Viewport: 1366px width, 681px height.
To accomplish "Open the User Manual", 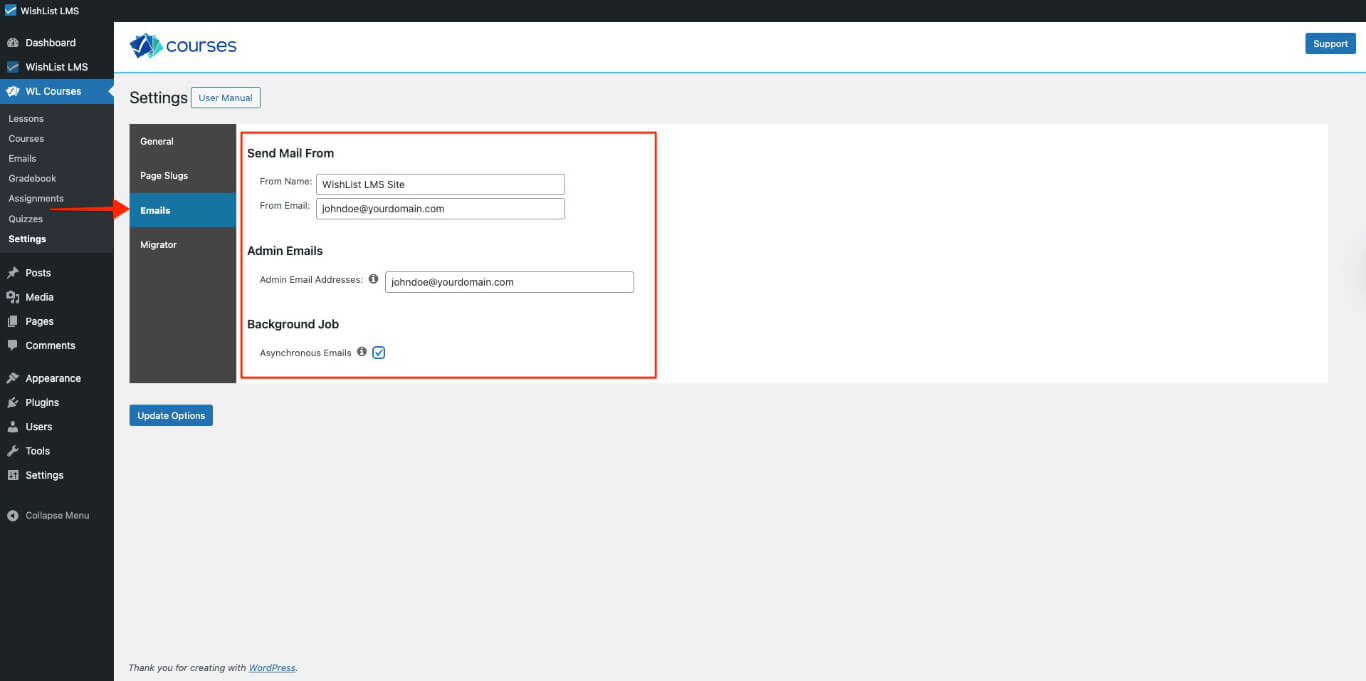I will point(225,97).
